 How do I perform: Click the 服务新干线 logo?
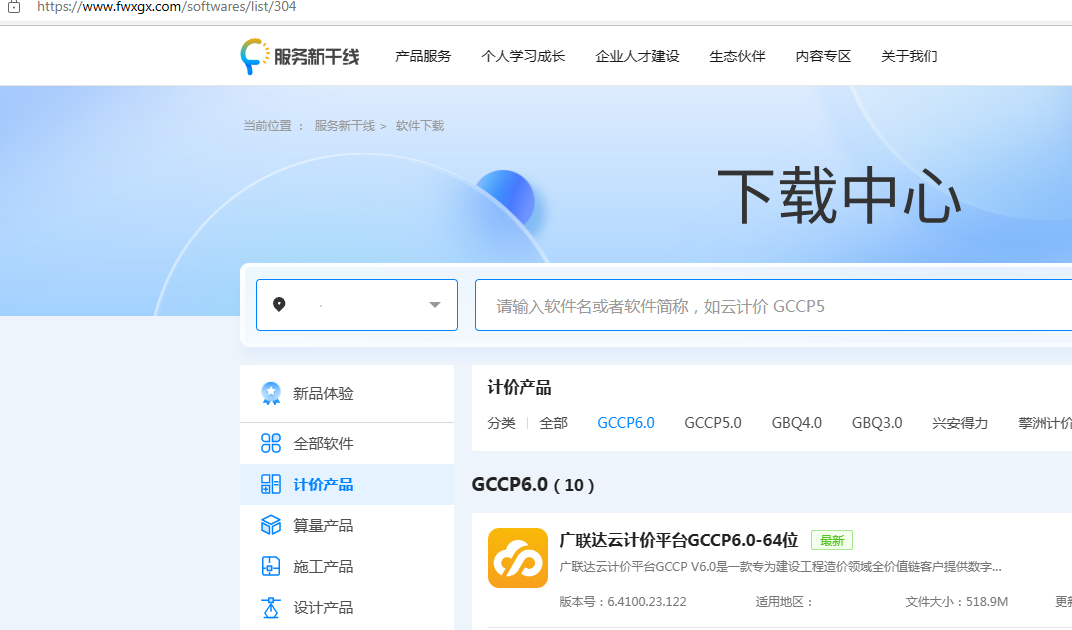pos(299,56)
